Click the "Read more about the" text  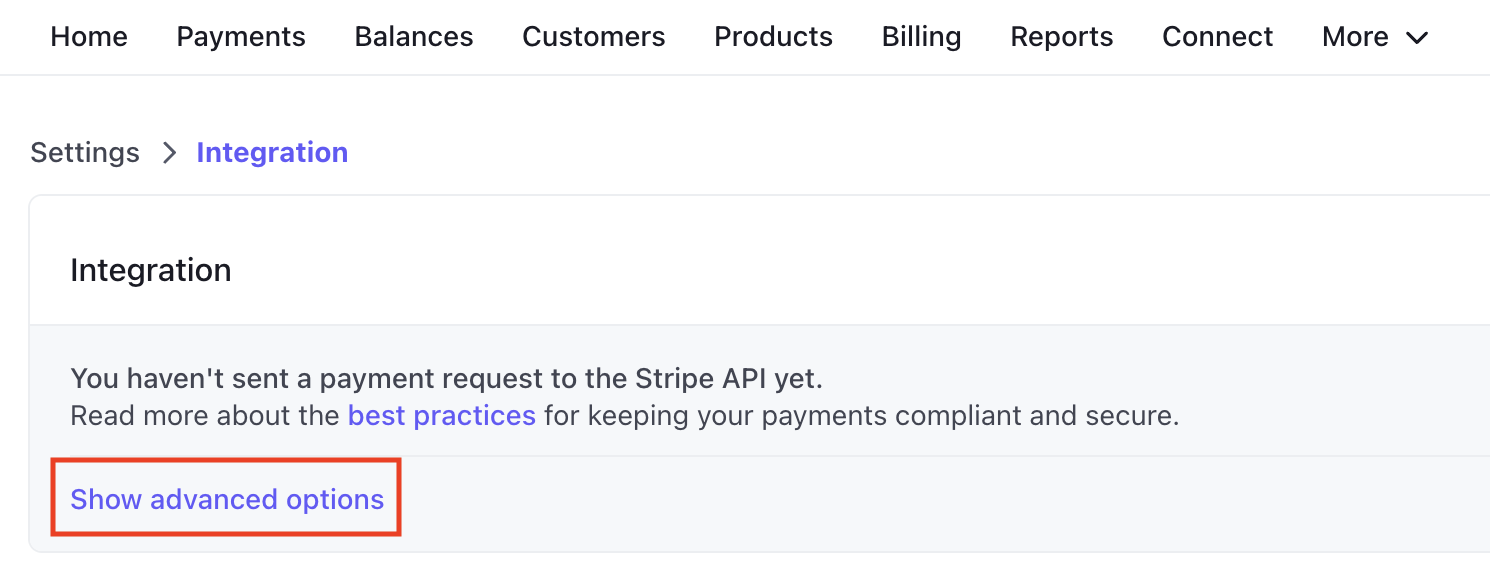coord(205,415)
